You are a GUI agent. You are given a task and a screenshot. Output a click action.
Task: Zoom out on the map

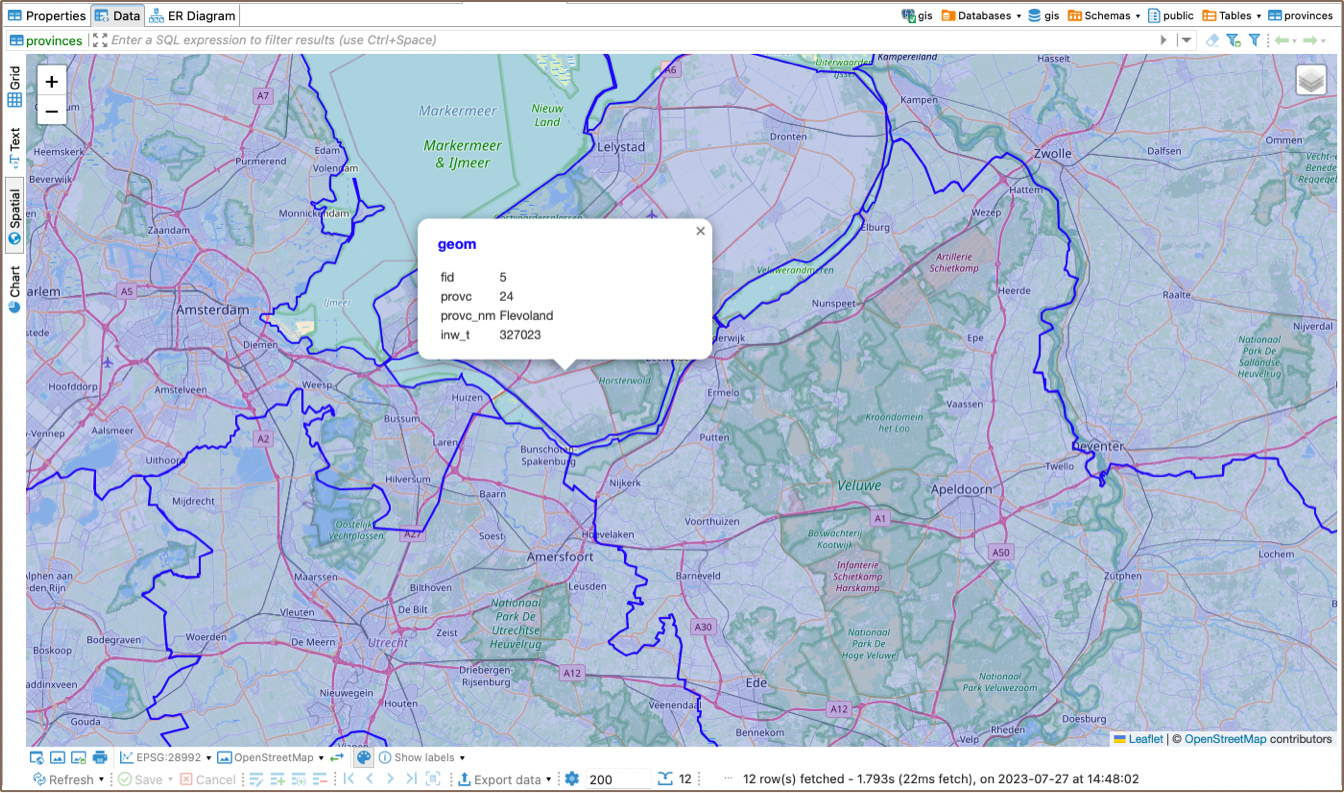[x=52, y=110]
